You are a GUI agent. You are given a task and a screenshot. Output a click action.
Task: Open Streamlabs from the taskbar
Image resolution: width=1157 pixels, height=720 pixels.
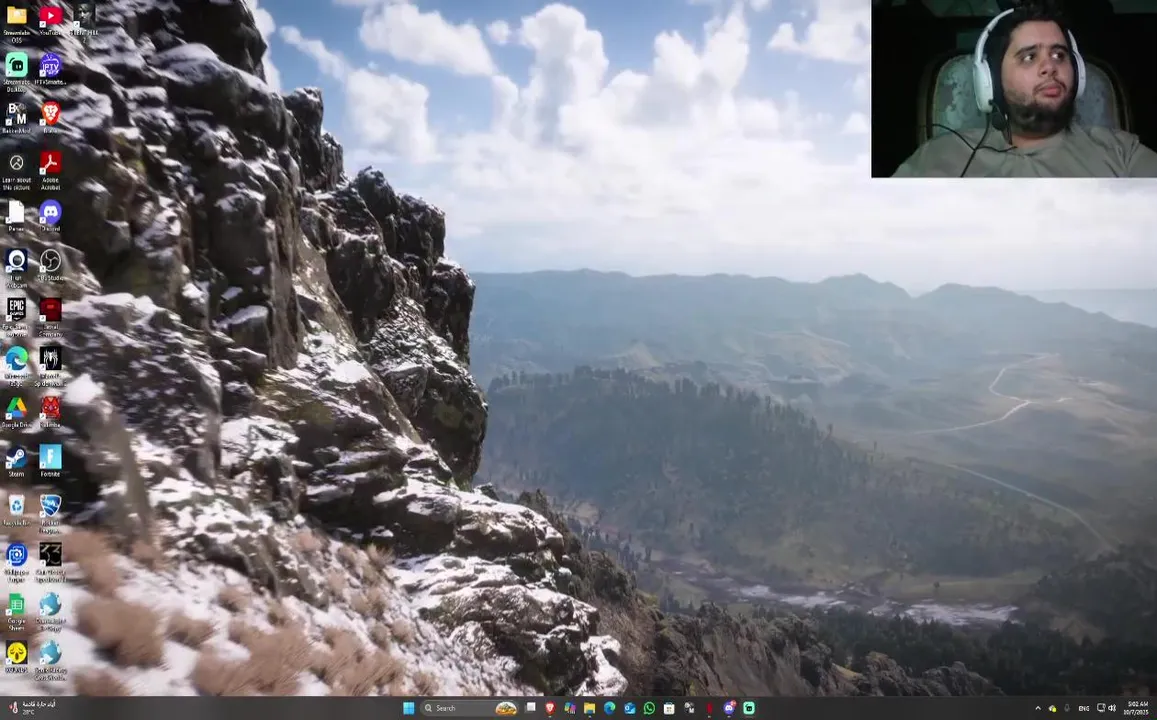tap(749, 708)
